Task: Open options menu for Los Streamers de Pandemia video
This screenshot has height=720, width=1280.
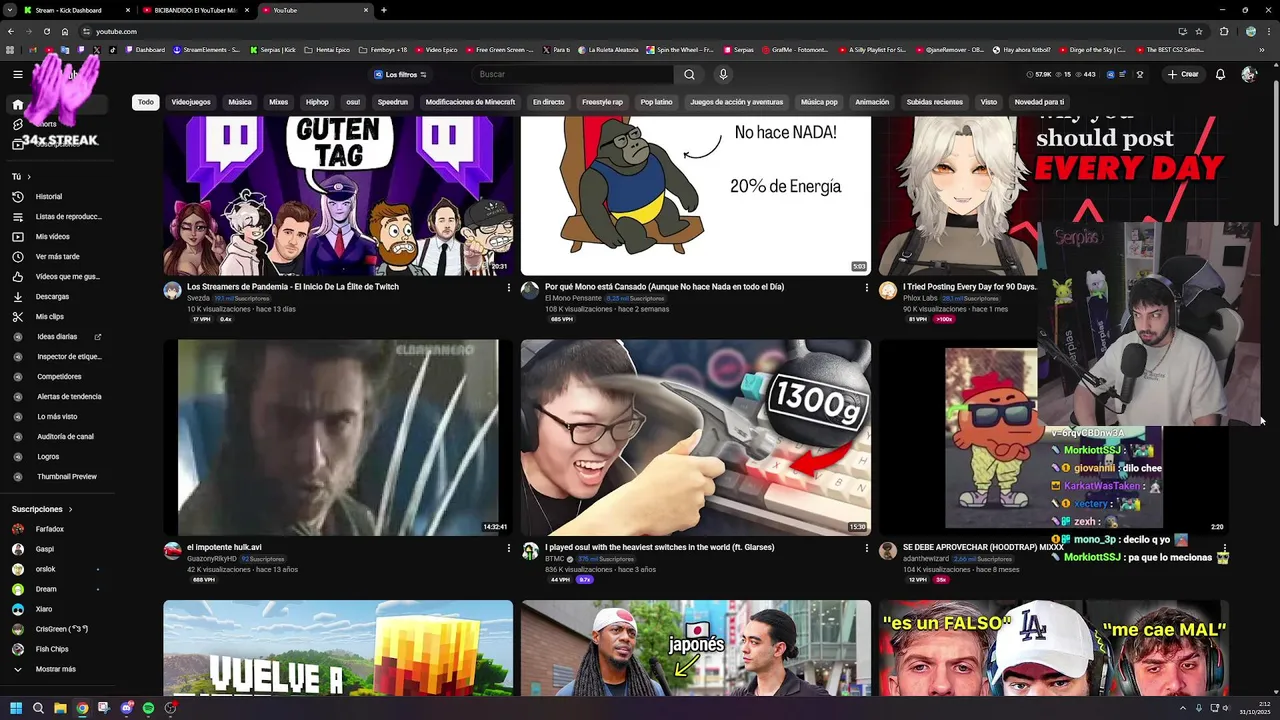Action: tap(508, 288)
